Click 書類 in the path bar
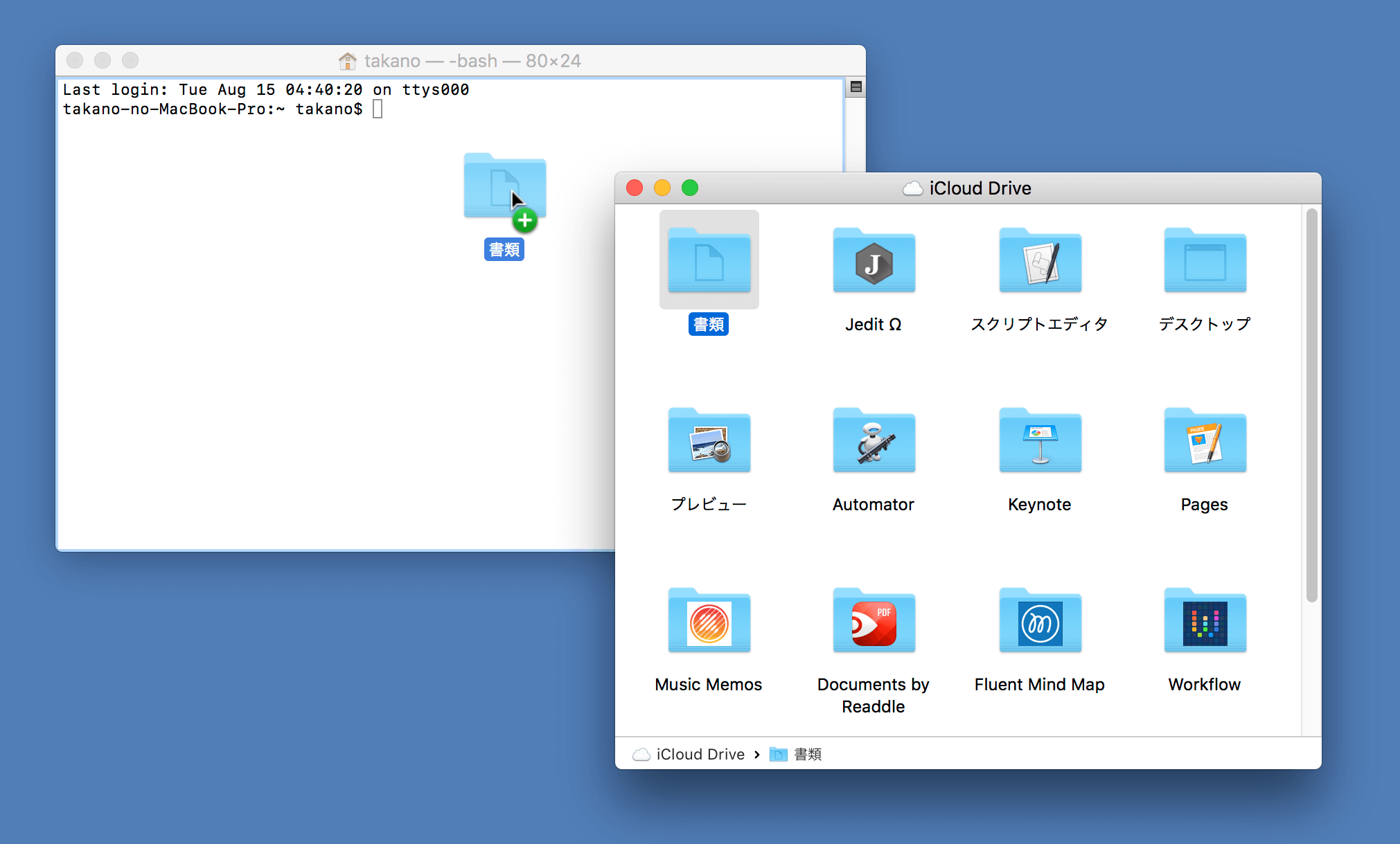This screenshot has height=844, width=1400. tap(795, 754)
